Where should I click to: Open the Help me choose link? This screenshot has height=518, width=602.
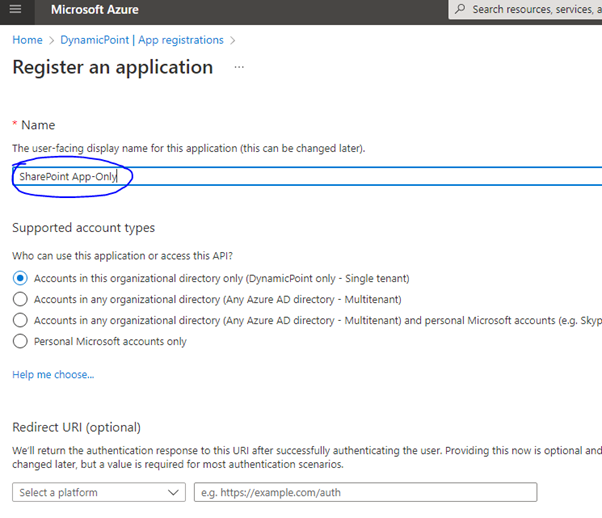click(53, 375)
